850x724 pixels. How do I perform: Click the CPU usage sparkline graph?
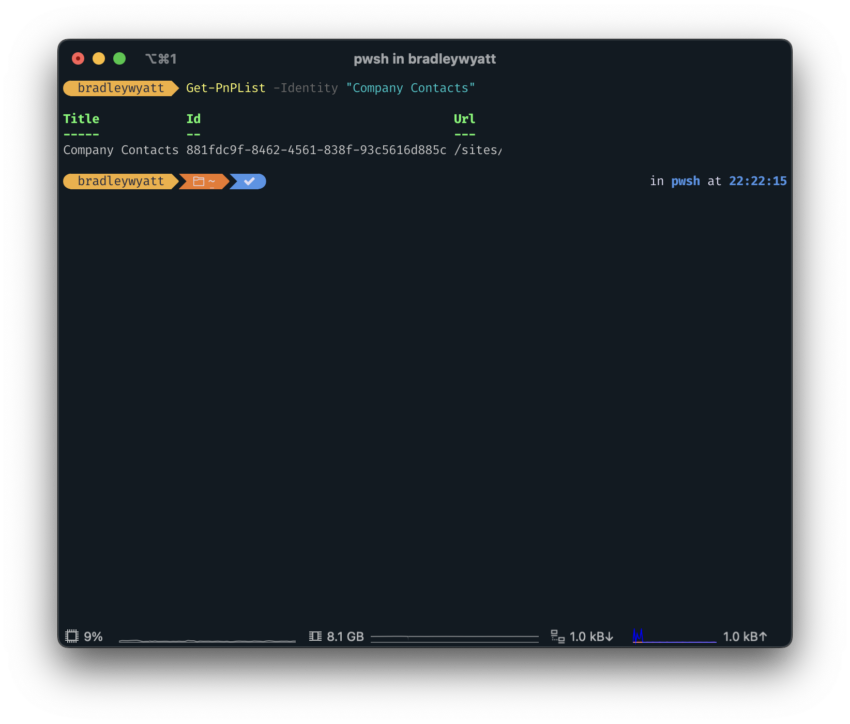click(x=207, y=641)
